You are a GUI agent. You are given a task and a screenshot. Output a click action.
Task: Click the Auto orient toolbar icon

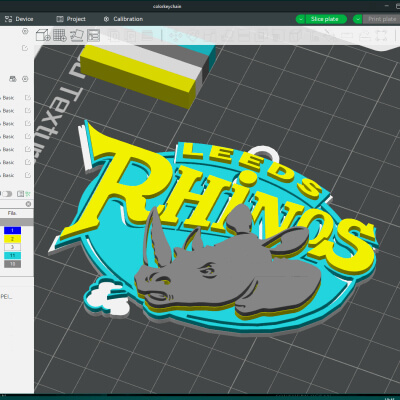77,35
